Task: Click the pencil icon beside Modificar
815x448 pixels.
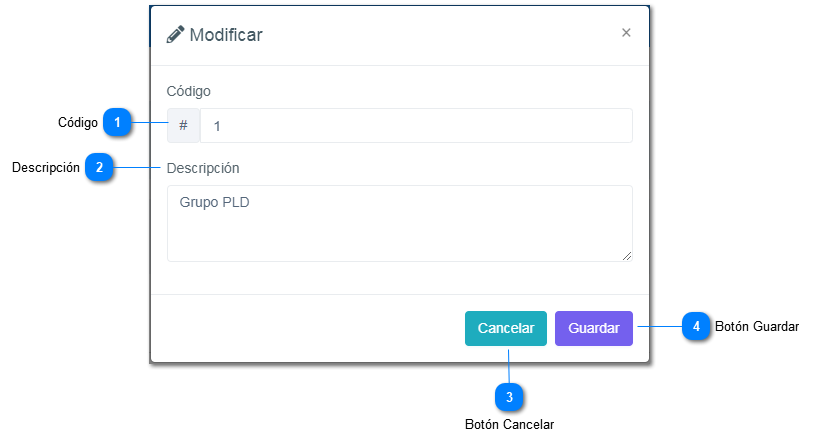Action: pos(175,34)
